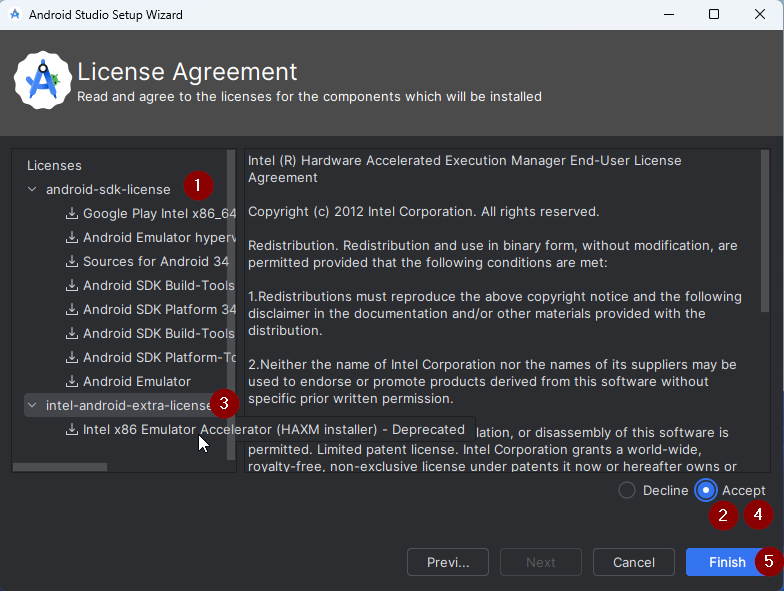Screen dimensions: 784x591
Task: Click Finish to complete setup
Action: pyautogui.click(x=727, y=562)
